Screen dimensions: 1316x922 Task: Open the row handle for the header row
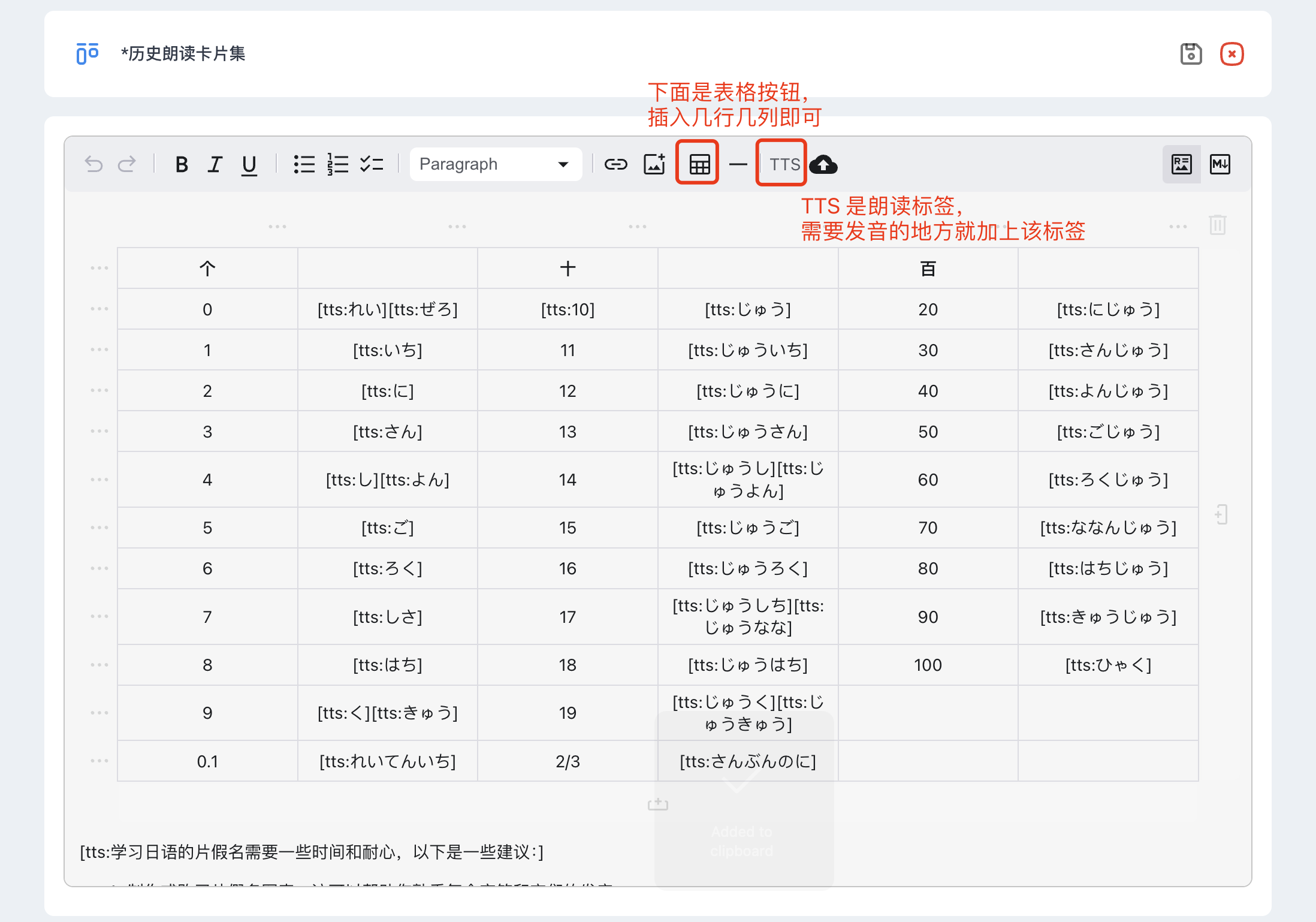tap(99, 268)
